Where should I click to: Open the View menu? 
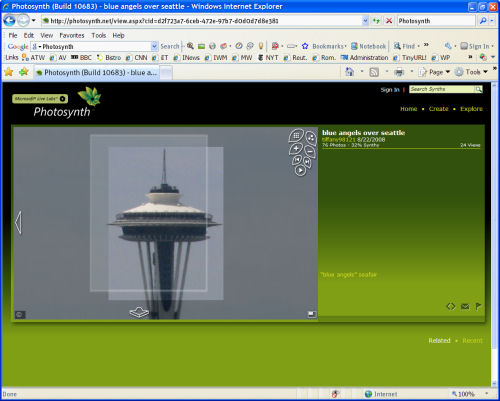click(x=47, y=35)
